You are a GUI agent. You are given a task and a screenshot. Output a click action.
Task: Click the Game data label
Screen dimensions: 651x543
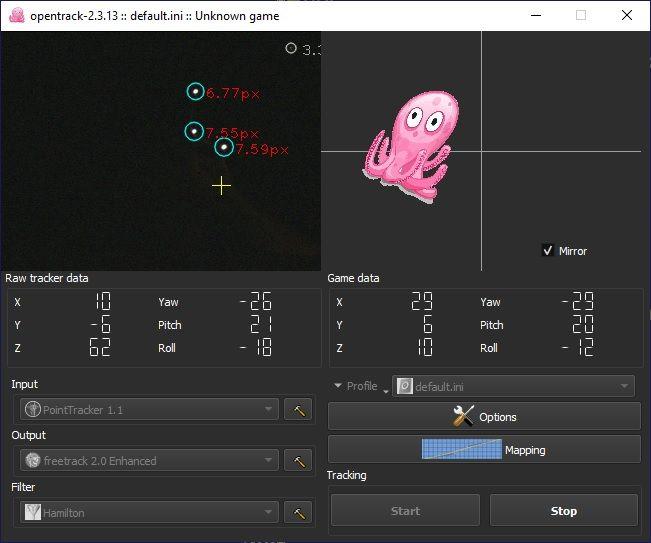(353, 278)
